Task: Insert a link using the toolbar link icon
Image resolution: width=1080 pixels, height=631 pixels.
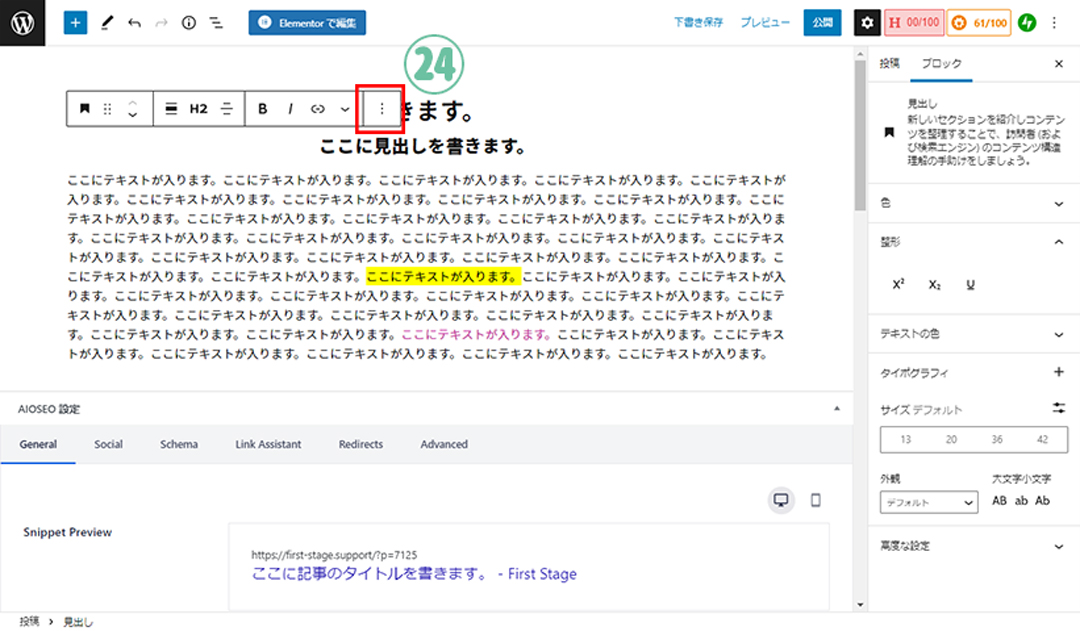Action: [x=318, y=108]
